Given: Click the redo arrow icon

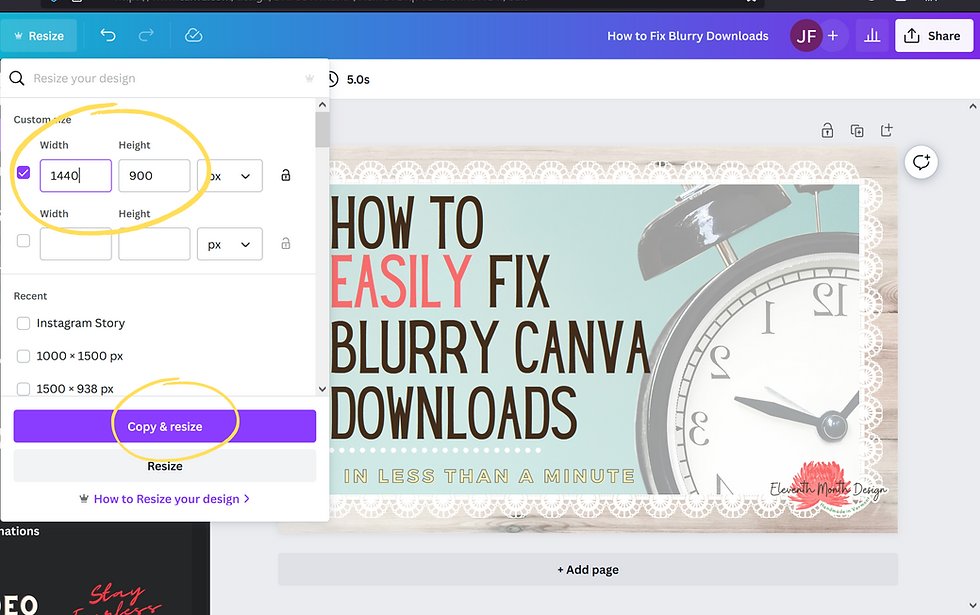Looking at the screenshot, I should pos(145,35).
